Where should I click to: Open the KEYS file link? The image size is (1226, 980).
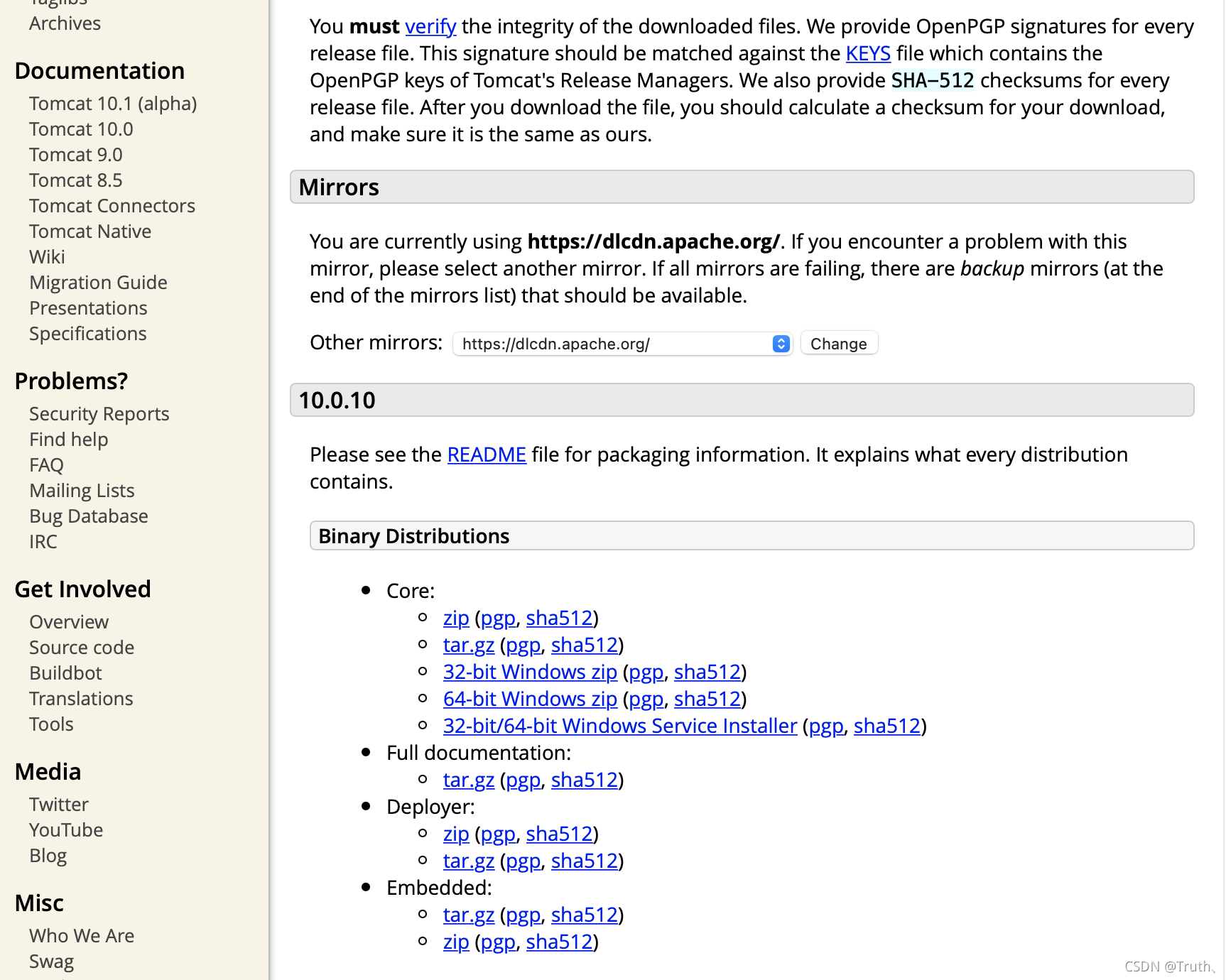coord(868,54)
